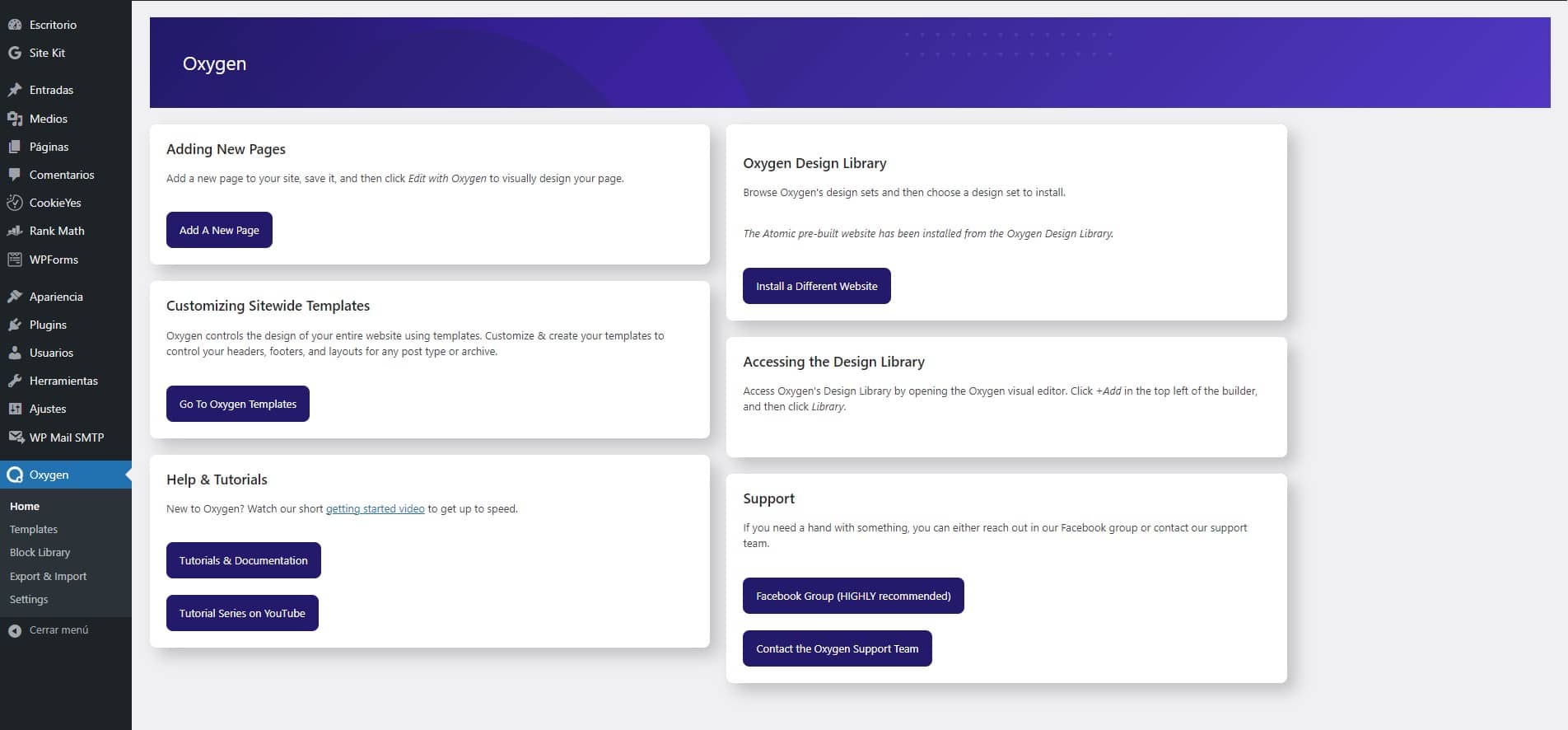Image resolution: width=1568 pixels, height=730 pixels.
Task: Click Tutorial Series on YouTube button
Action: tap(242, 613)
